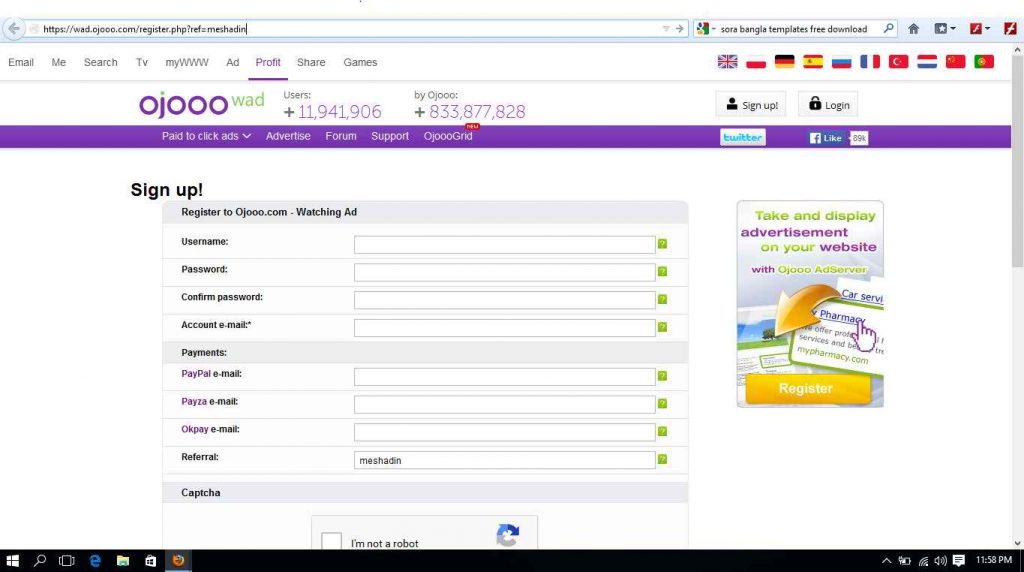The width and height of the screenshot is (1024, 572).
Task: Switch language with the UK flag
Action: pyautogui.click(x=727, y=62)
